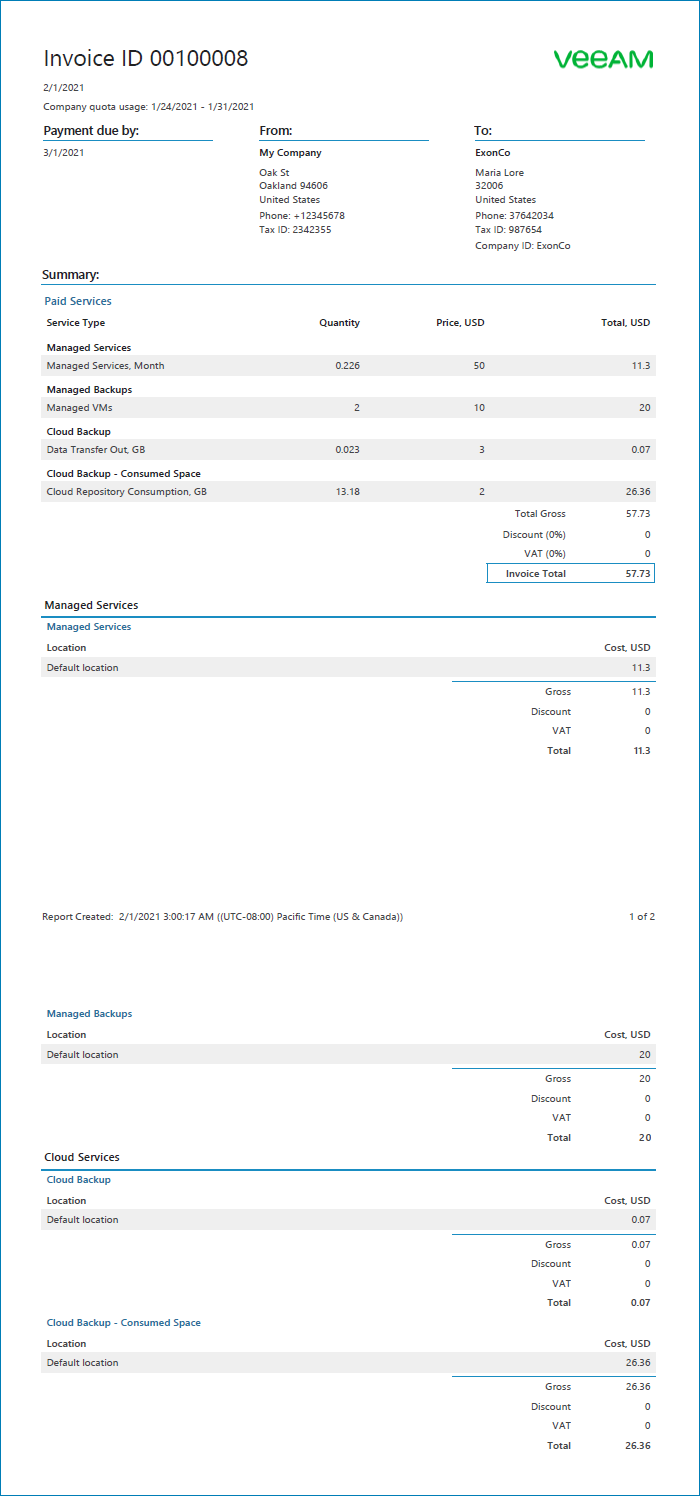Viewport: 700px width, 1496px height.
Task: Select the Summary section heading
Action: tap(70, 274)
